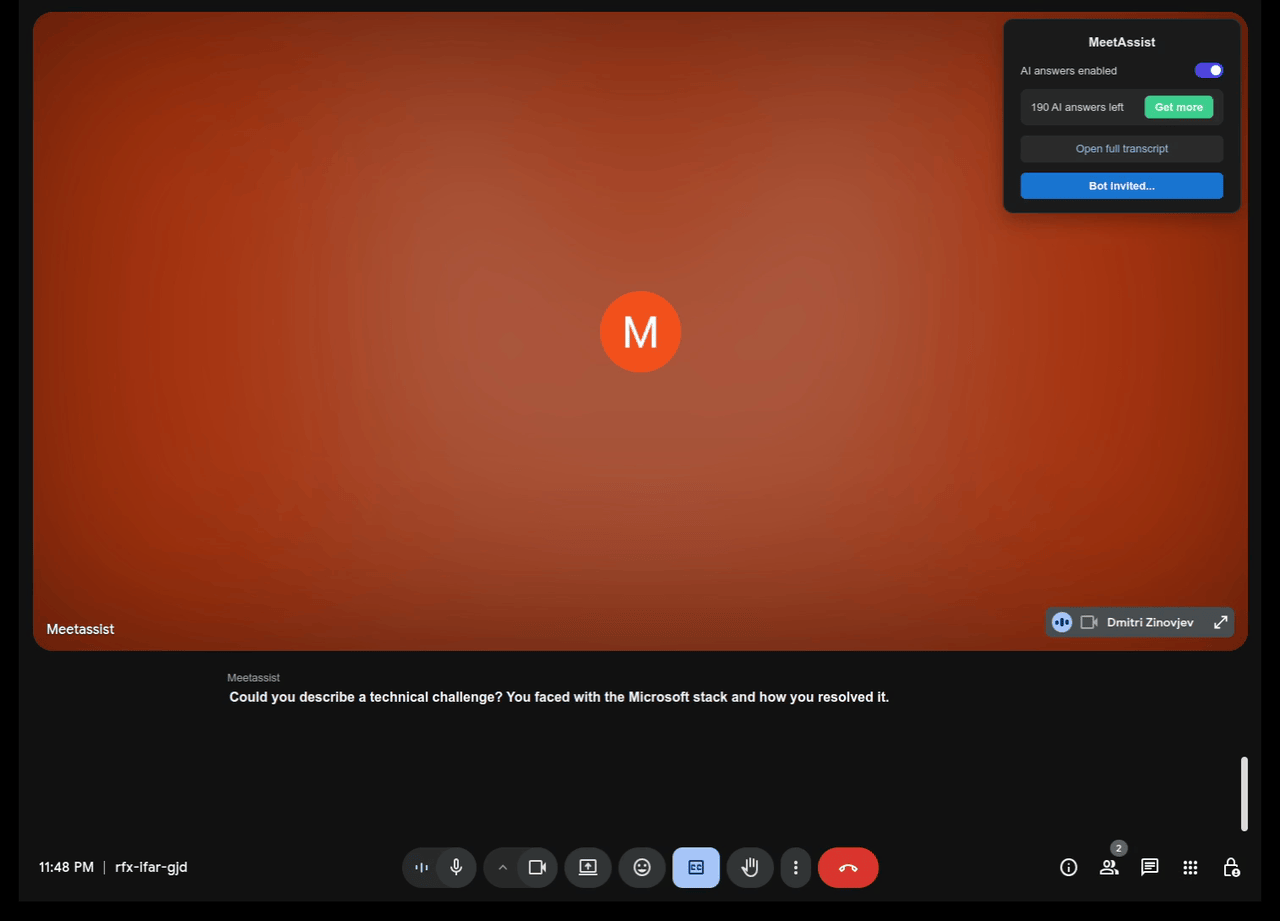The width and height of the screenshot is (1280, 921).
Task: Open the chat with everyone panel
Action: (x=1150, y=867)
